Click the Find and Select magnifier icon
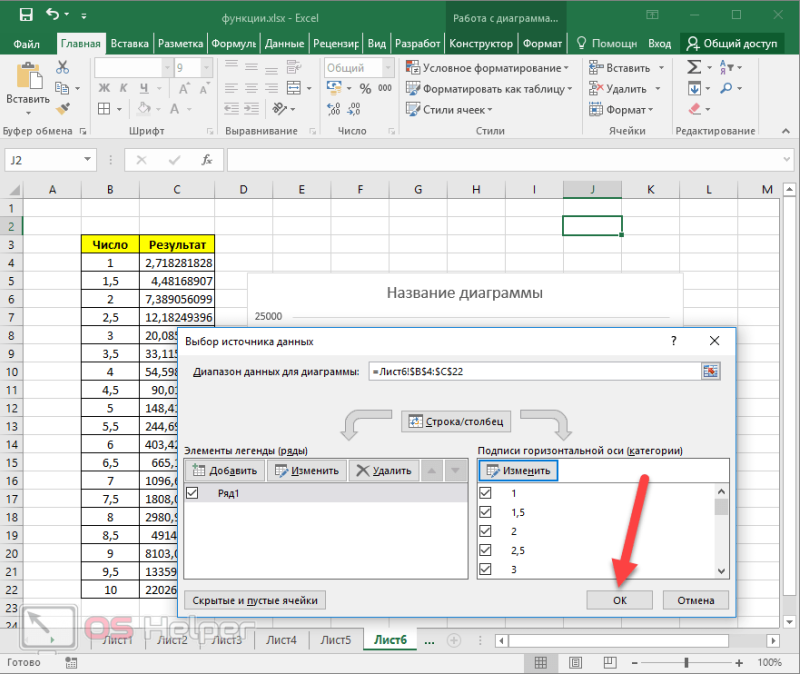Viewport: 800px width, 674px height. tap(726, 88)
